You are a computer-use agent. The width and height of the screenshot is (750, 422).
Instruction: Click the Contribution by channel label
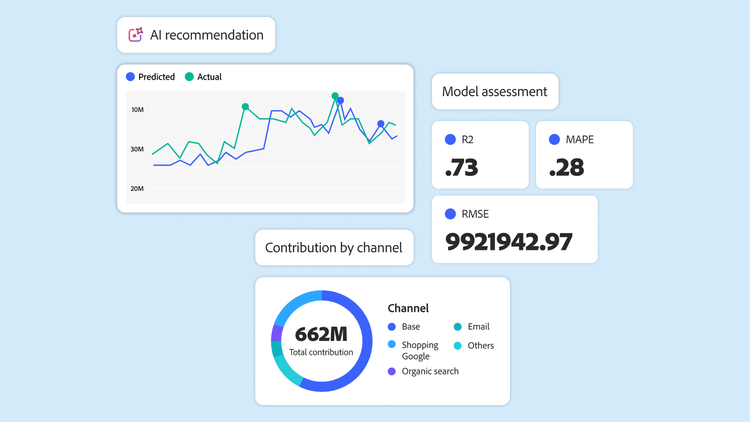point(333,247)
